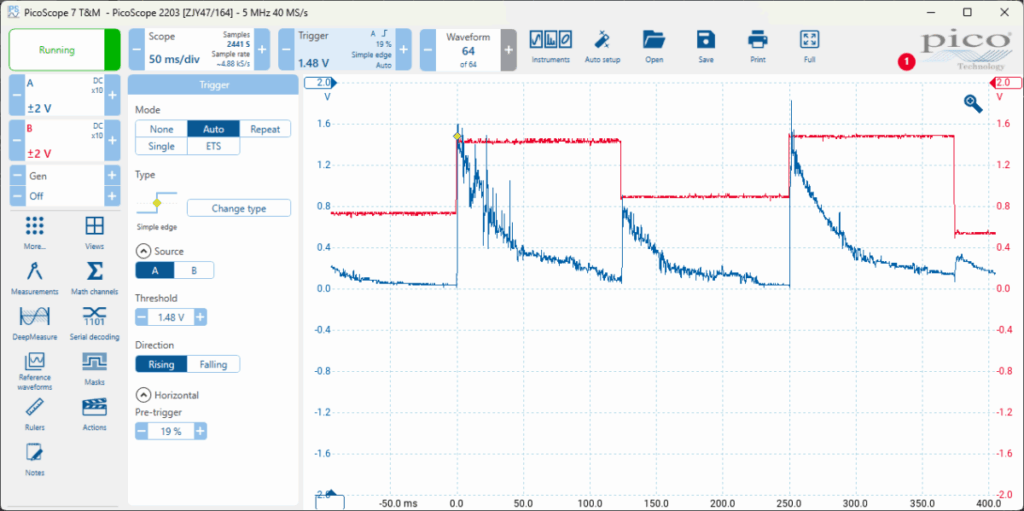1024x511 pixels.
Task: Click the zoom magnifier on graph
Action: [972, 102]
